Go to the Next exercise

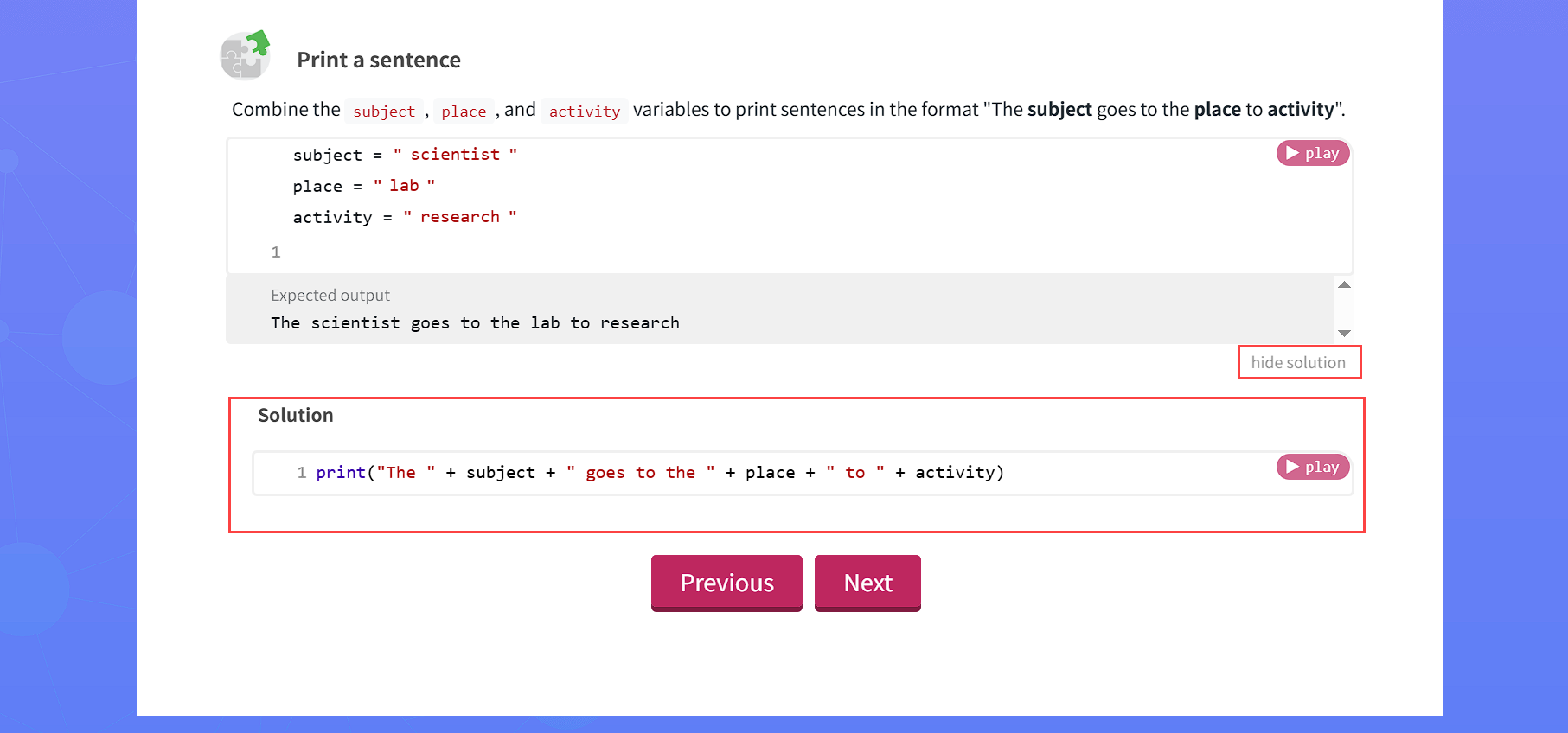point(867,583)
